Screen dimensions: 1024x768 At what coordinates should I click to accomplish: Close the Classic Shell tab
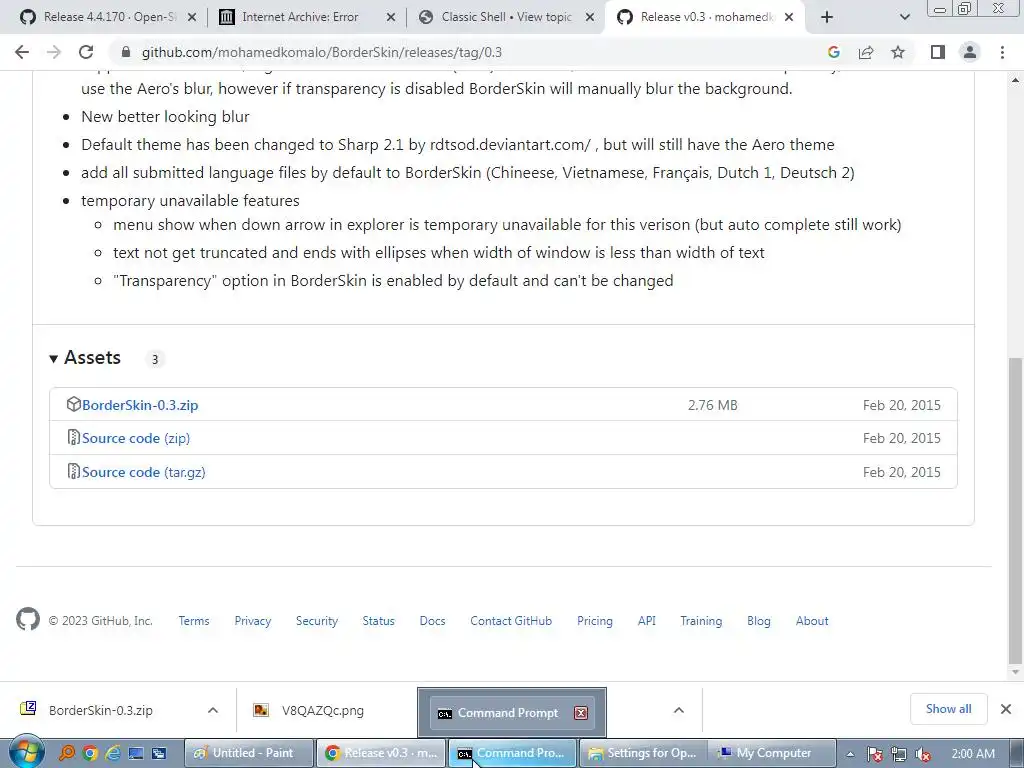click(x=590, y=18)
